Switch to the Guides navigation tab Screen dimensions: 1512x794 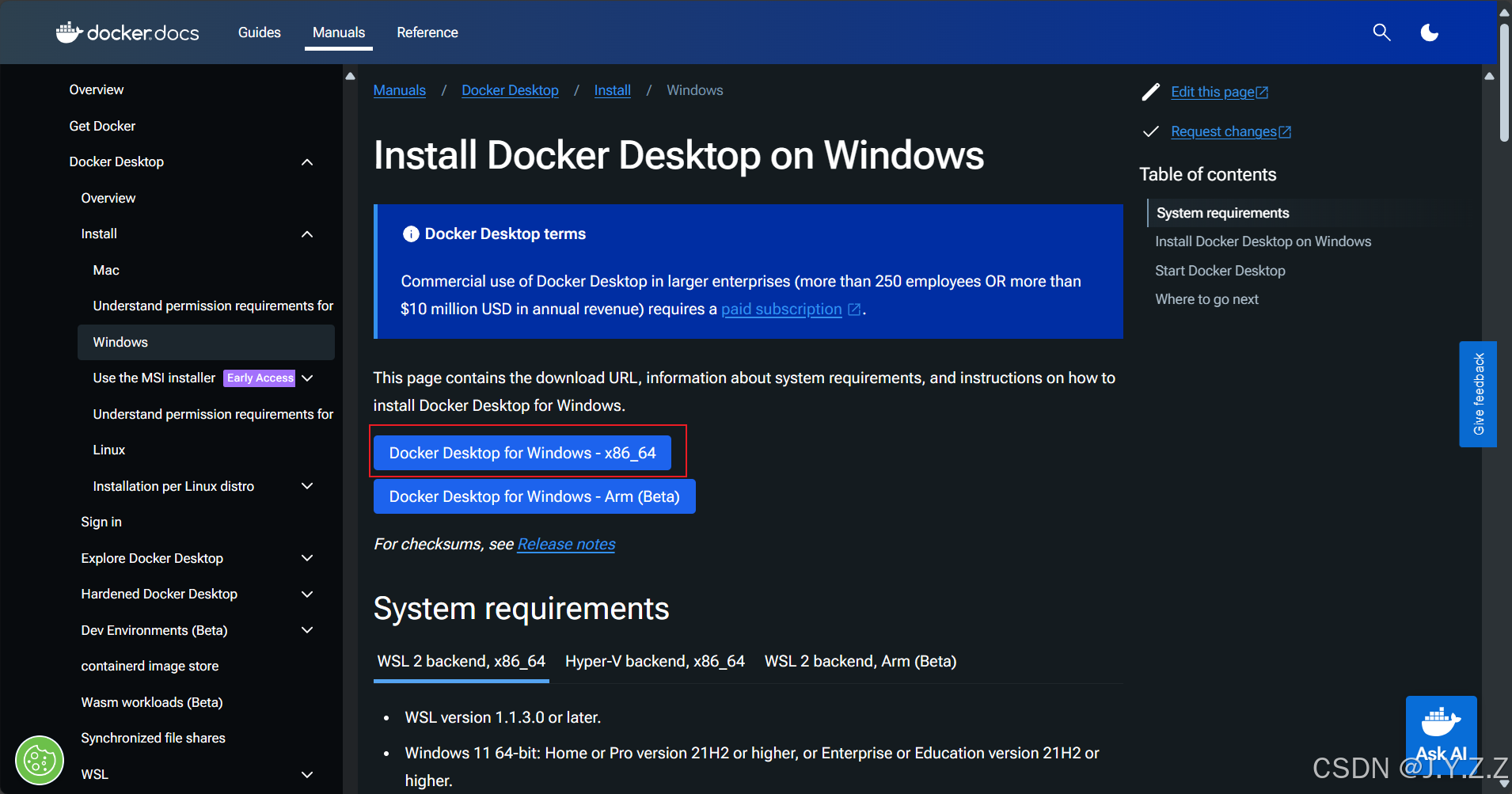click(259, 32)
